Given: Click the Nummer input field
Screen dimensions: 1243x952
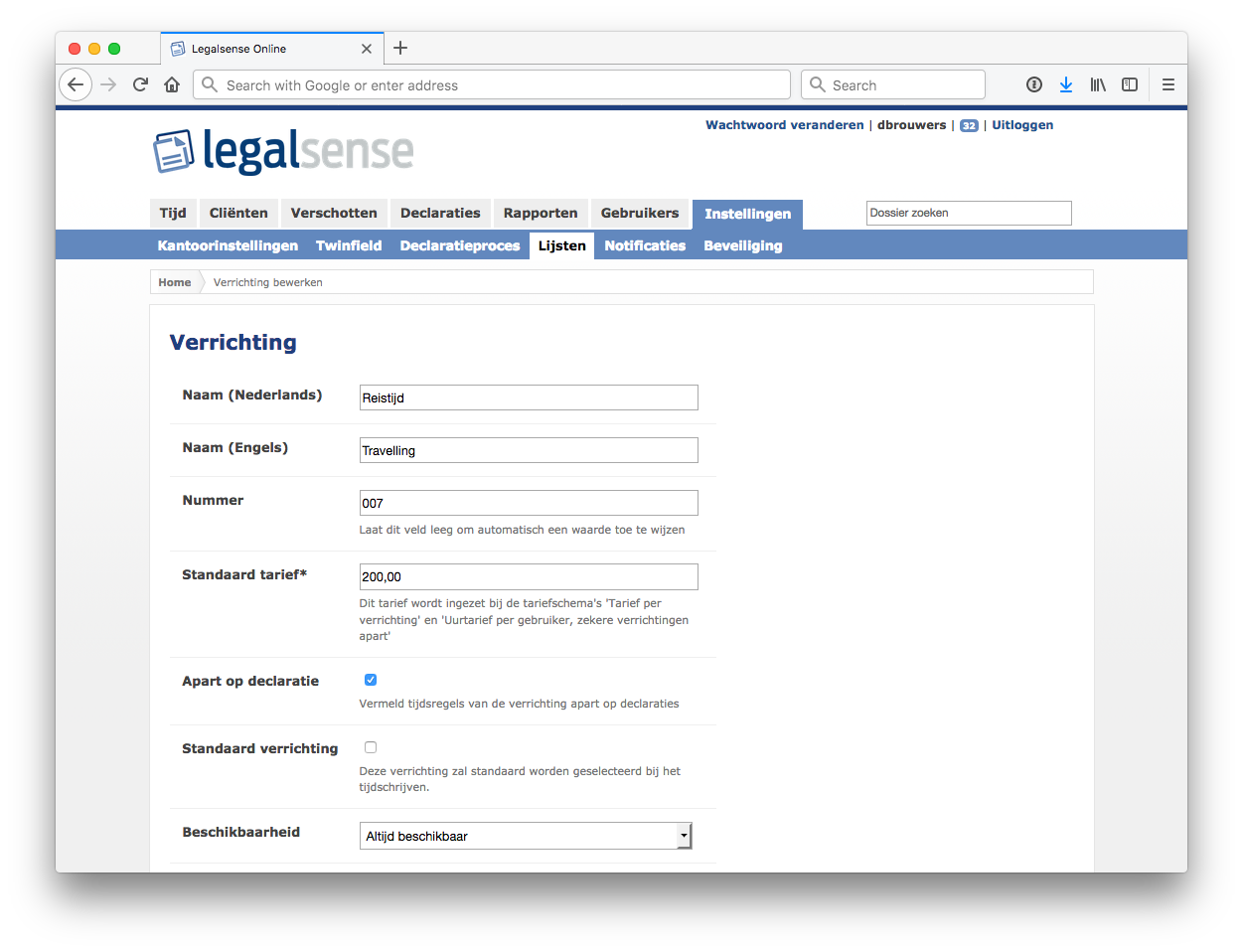Looking at the screenshot, I should click(x=529, y=503).
